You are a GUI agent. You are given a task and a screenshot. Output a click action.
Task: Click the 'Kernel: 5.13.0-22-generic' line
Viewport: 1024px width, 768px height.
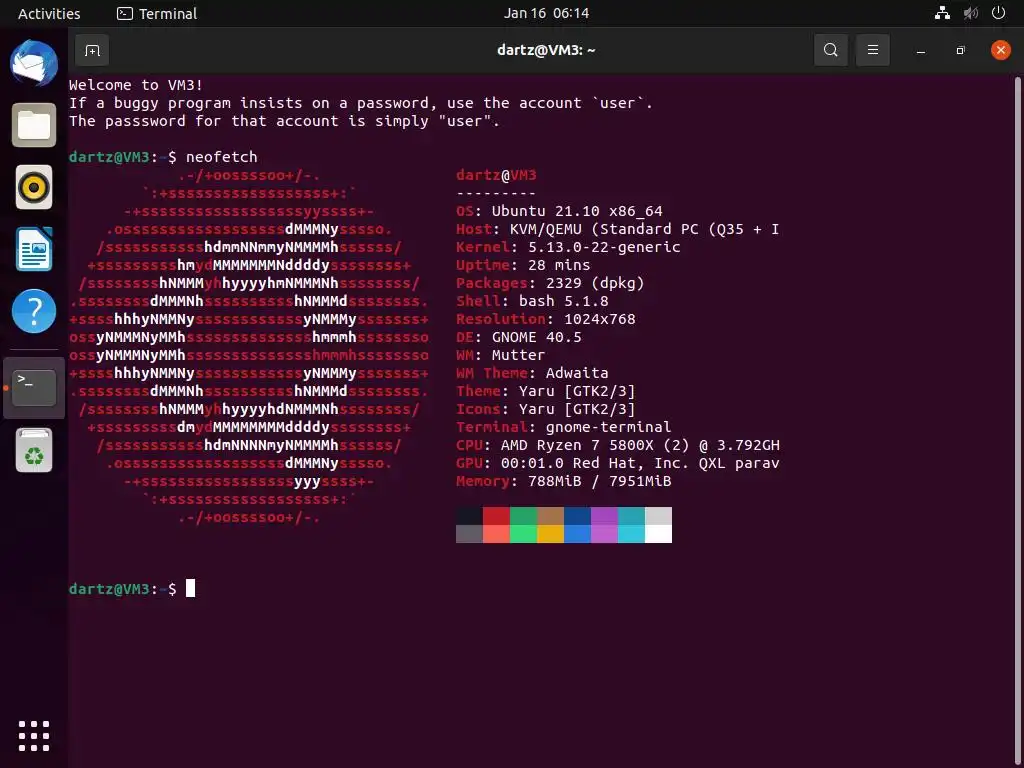[x=568, y=247]
